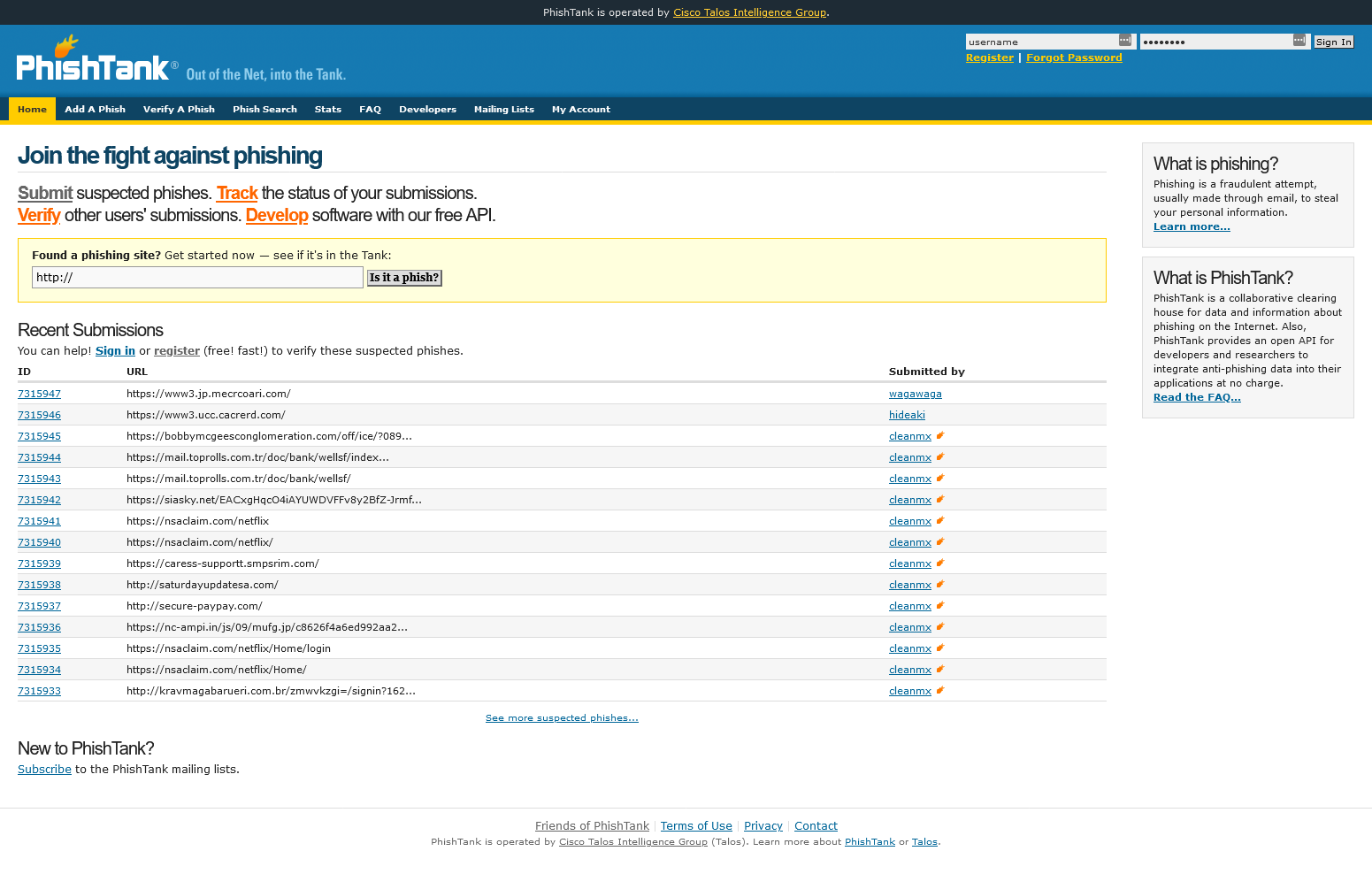Click orange icon beside cleanmx for ID 7315933
1372x874 pixels.
[x=940, y=690]
